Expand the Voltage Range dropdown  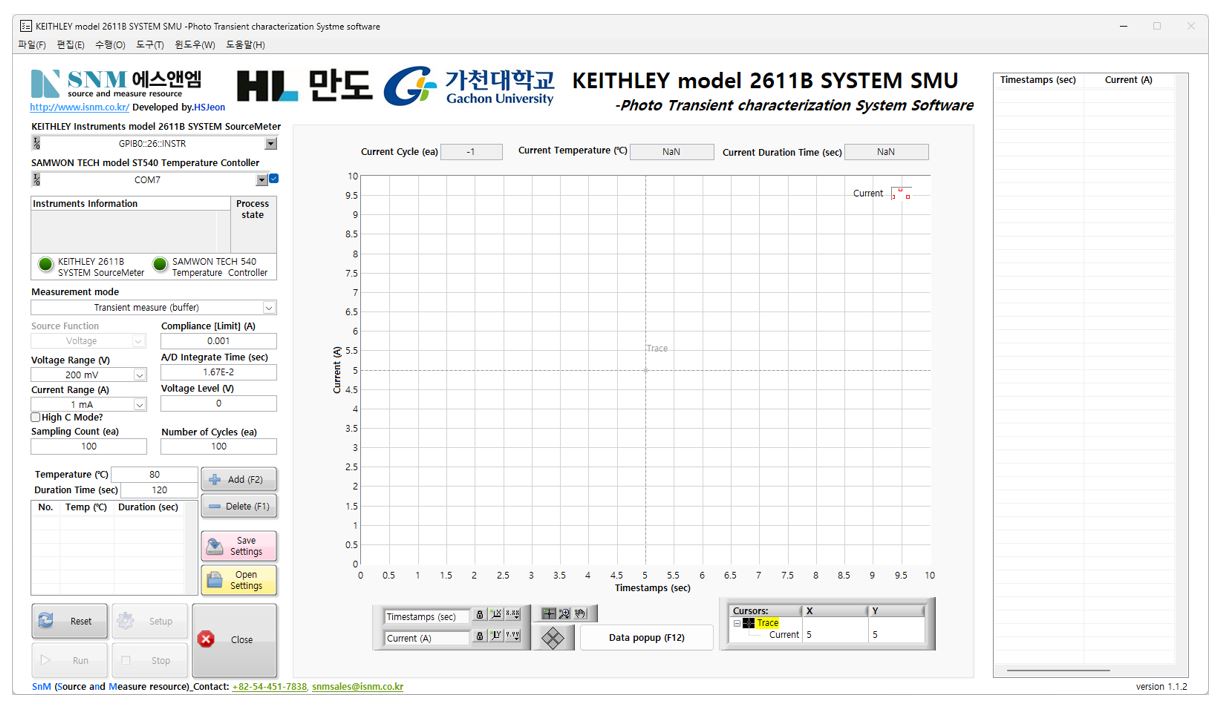pos(139,375)
